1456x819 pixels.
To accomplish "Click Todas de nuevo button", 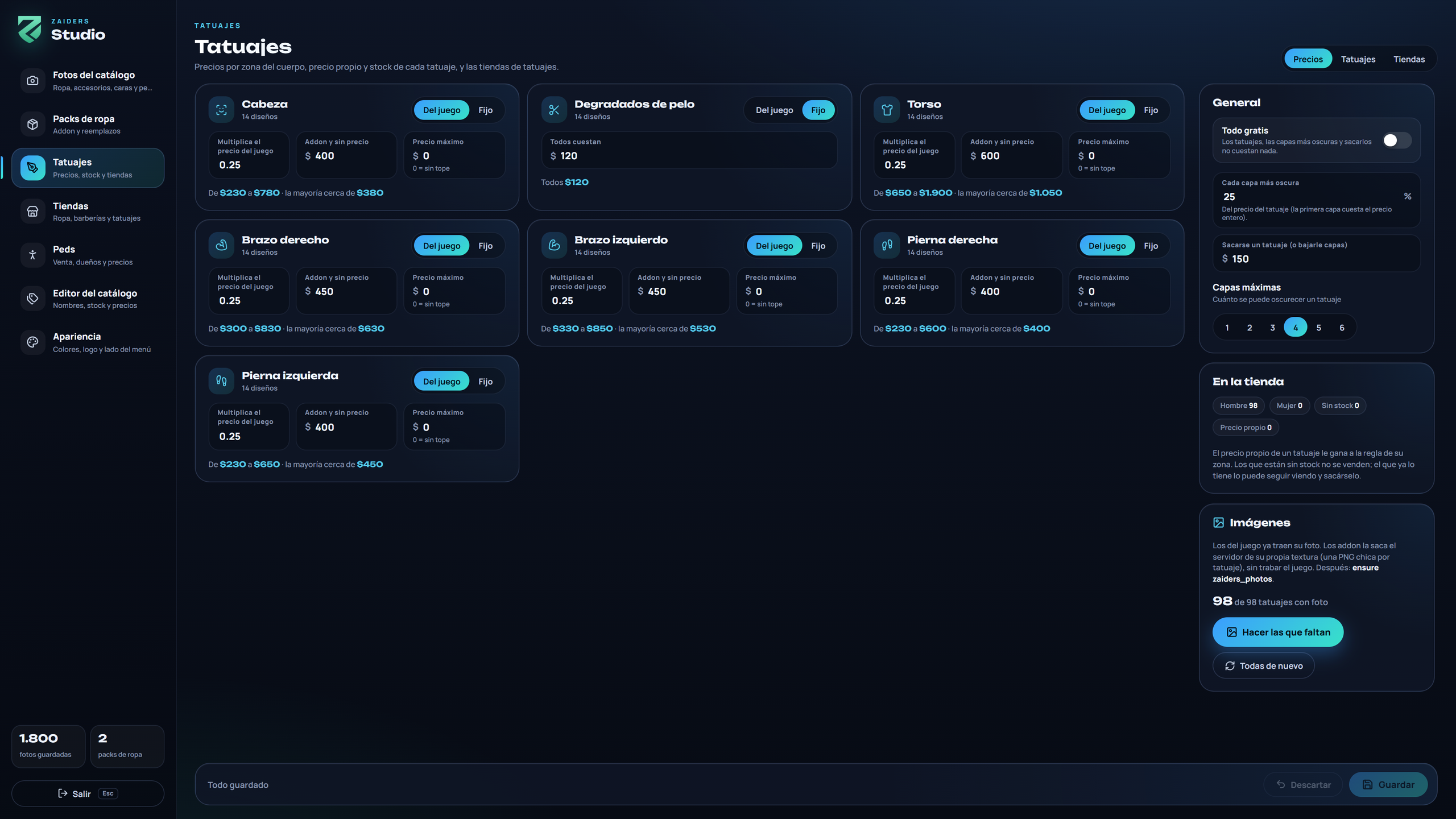I will point(1263,665).
